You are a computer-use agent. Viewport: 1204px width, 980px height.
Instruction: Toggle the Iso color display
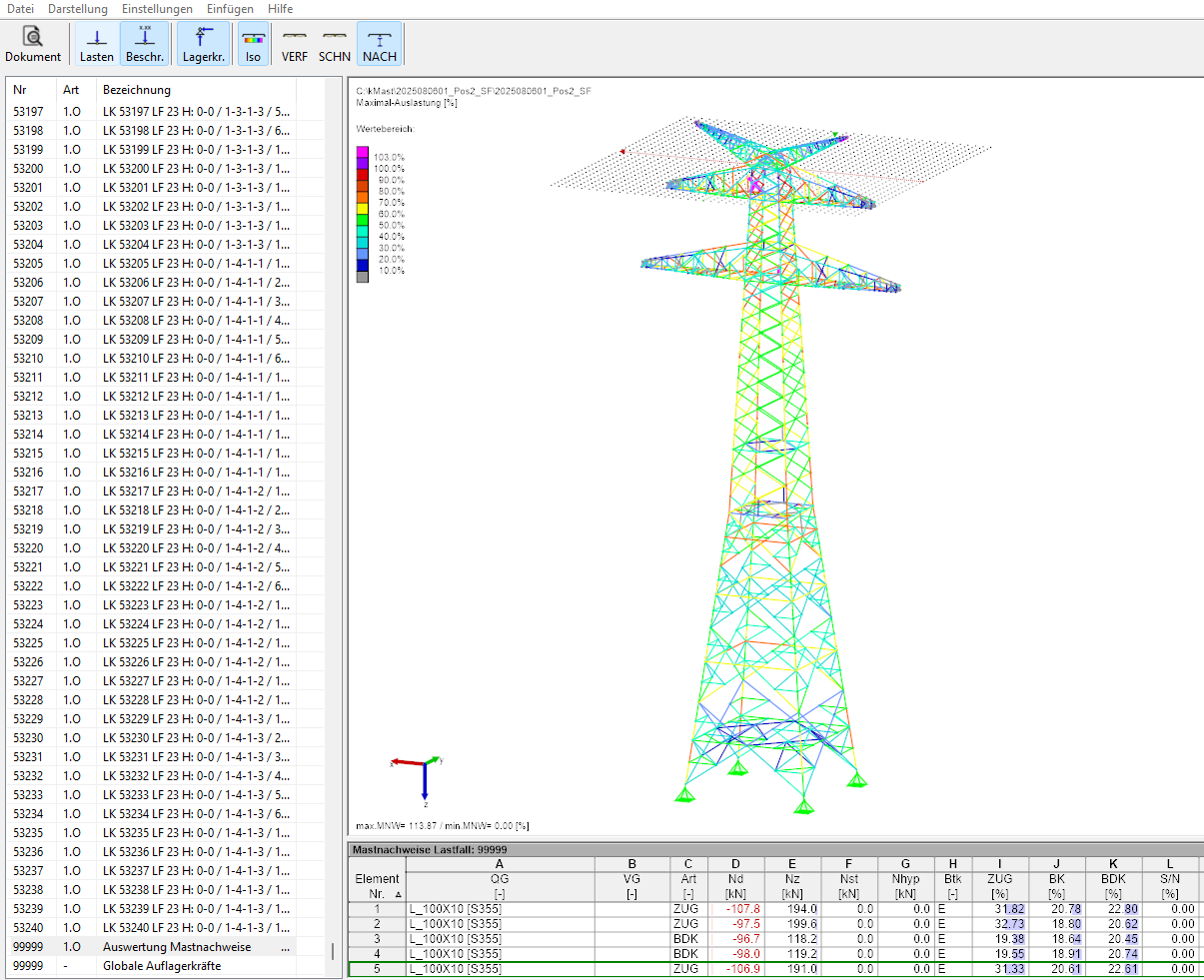(253, 45)
